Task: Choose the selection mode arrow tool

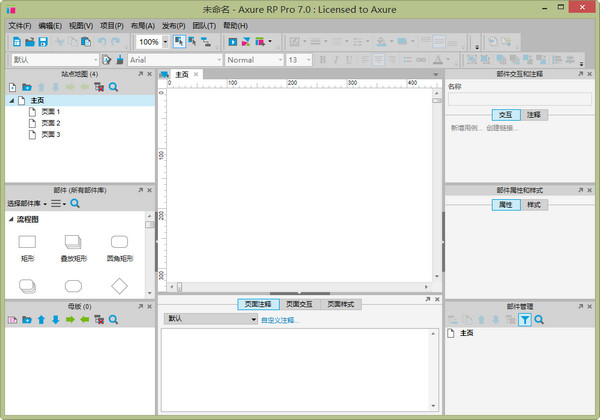Action: point(179,41)
